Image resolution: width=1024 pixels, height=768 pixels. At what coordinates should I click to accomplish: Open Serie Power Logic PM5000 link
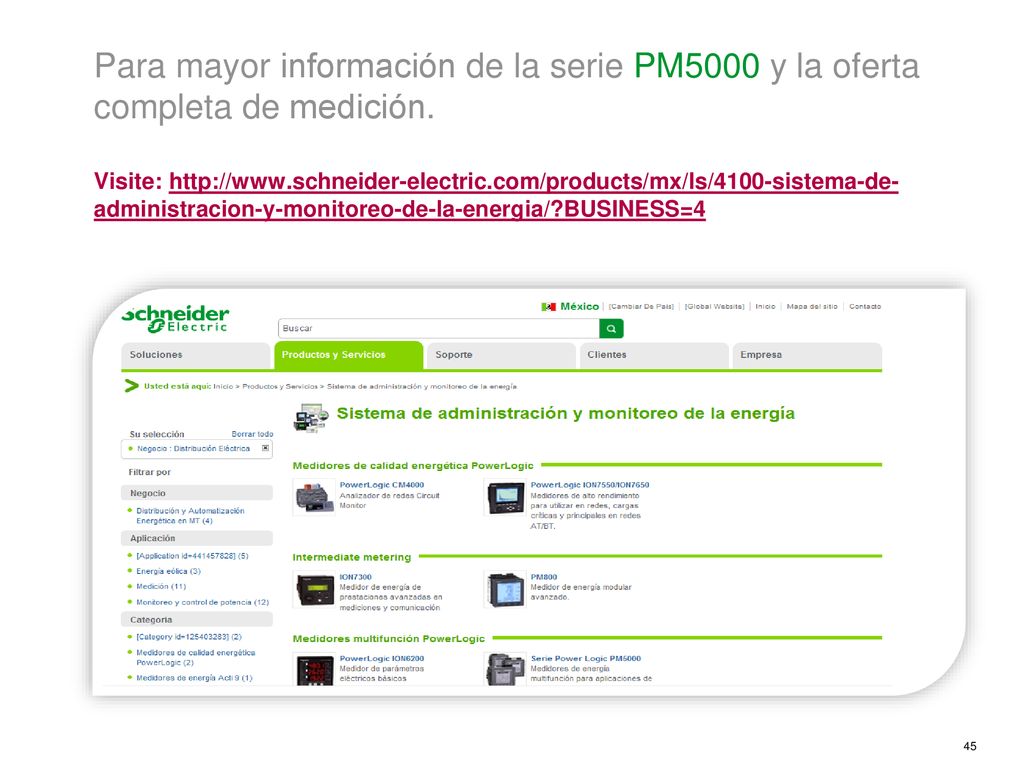coord(586,659)
